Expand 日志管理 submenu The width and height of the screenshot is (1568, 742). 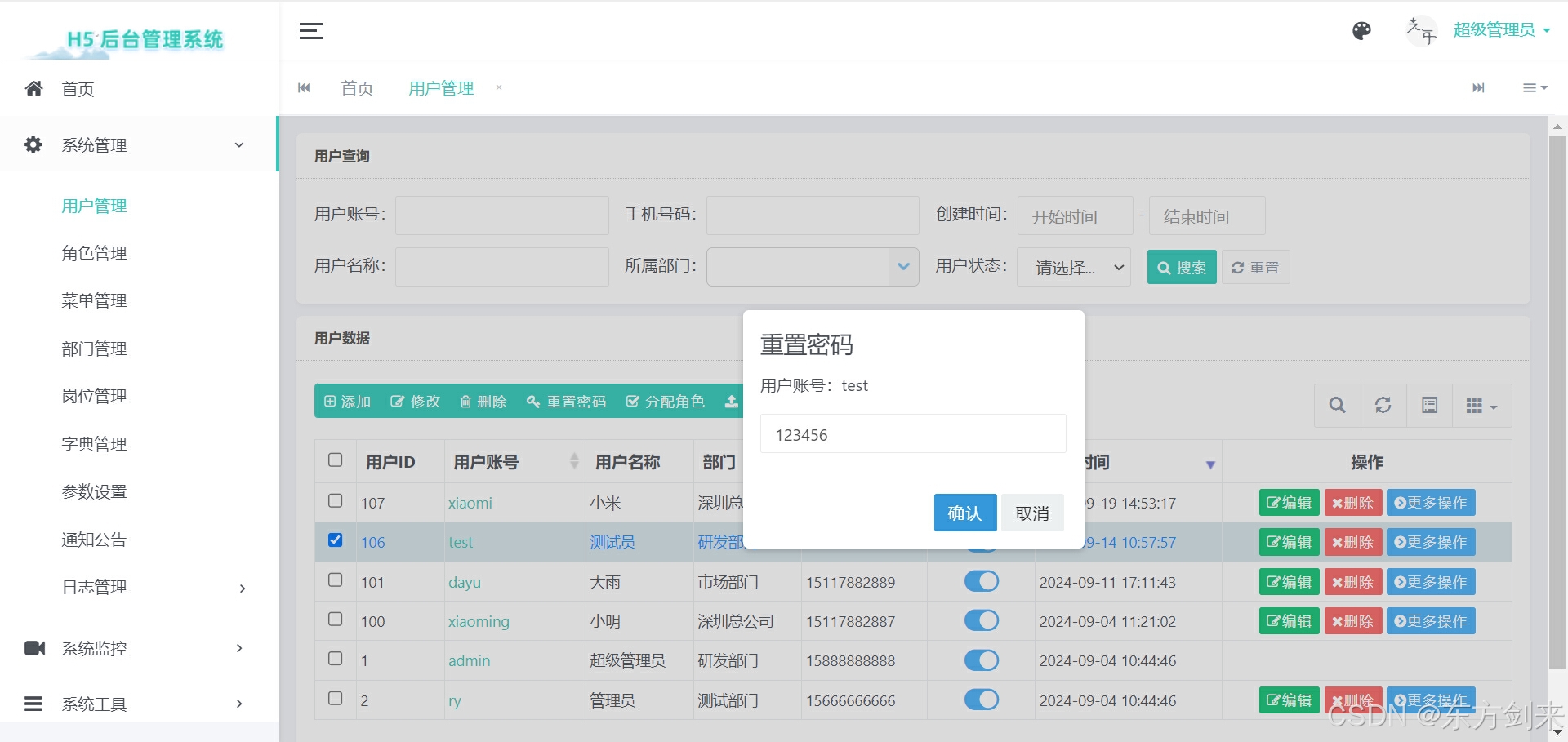coord(139,588)
